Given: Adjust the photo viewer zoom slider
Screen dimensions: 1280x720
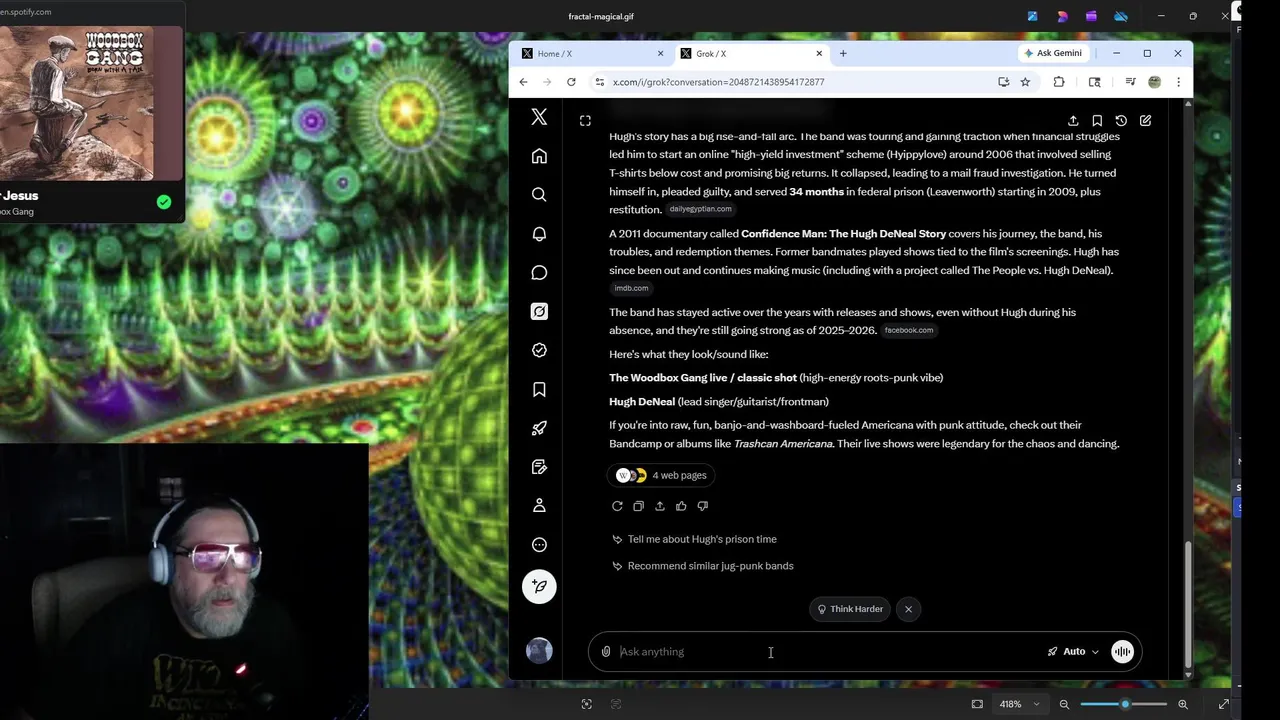Looking at the screenshot, I should (x=1124, y=704).
